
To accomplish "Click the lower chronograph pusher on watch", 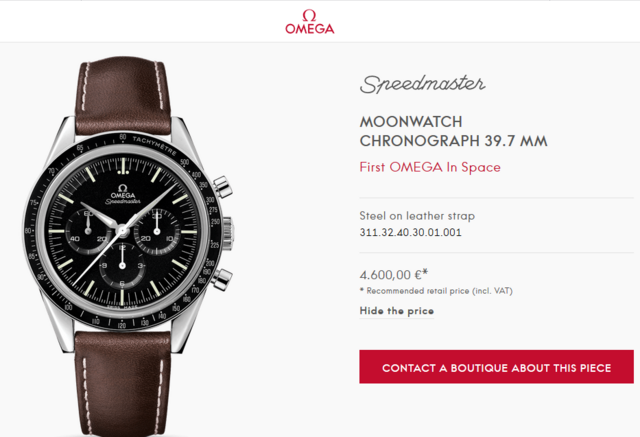I will pos(222,279).
